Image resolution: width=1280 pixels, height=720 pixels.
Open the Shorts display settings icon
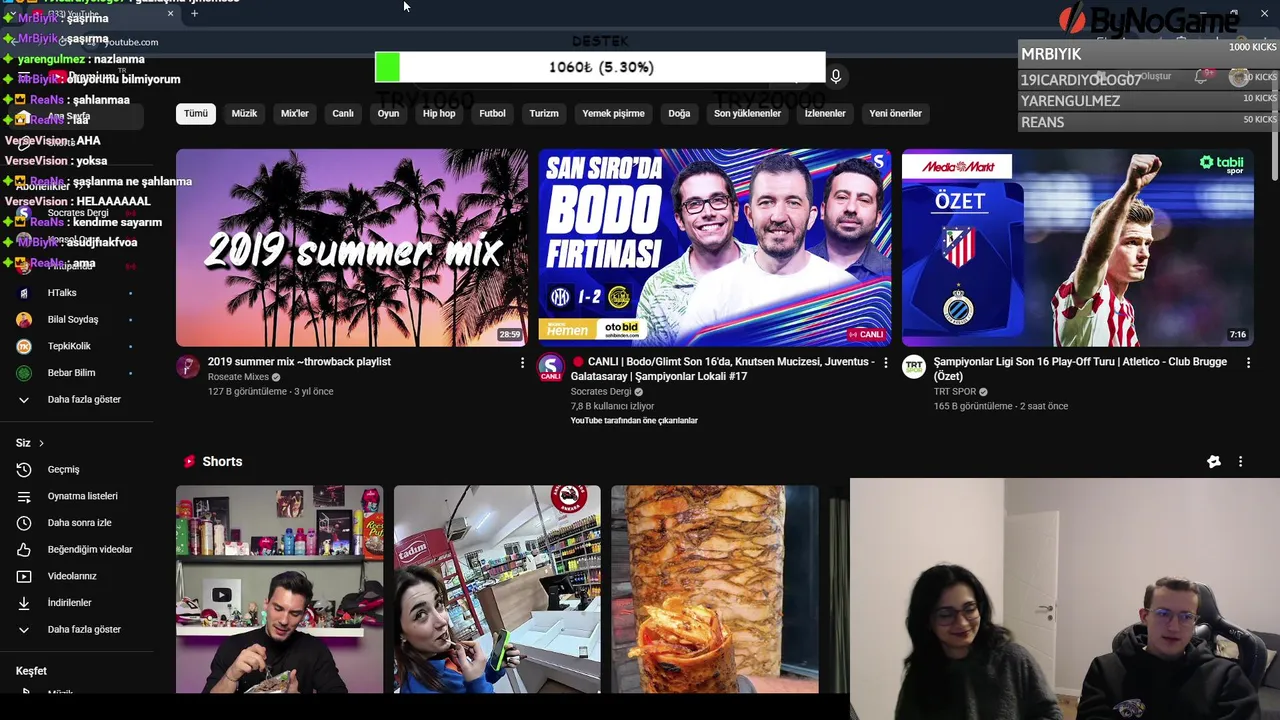(x=1214, y=461)
